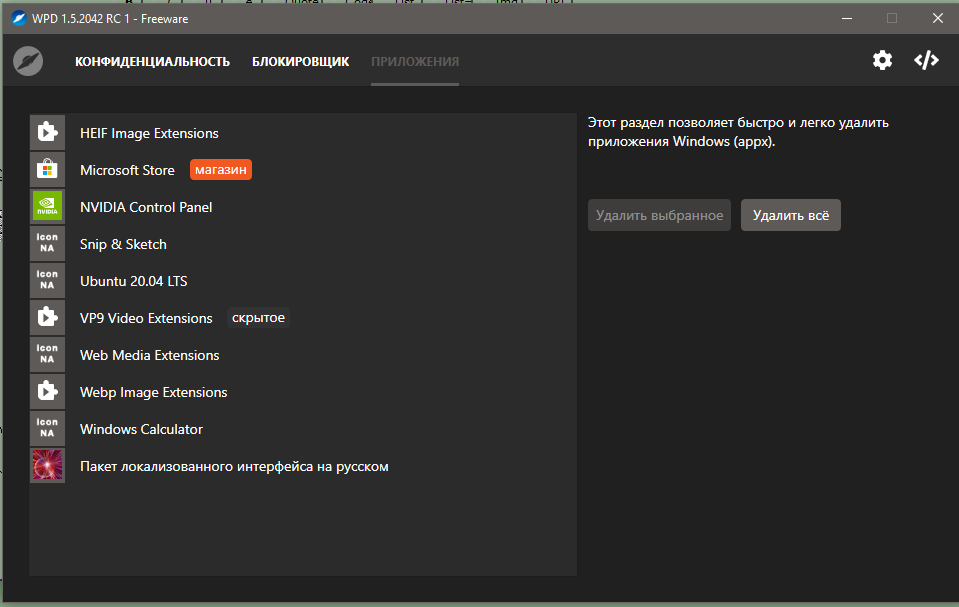Minimize the WPD window
This screenshot has width=959, height=607.
tap(847, 18)
